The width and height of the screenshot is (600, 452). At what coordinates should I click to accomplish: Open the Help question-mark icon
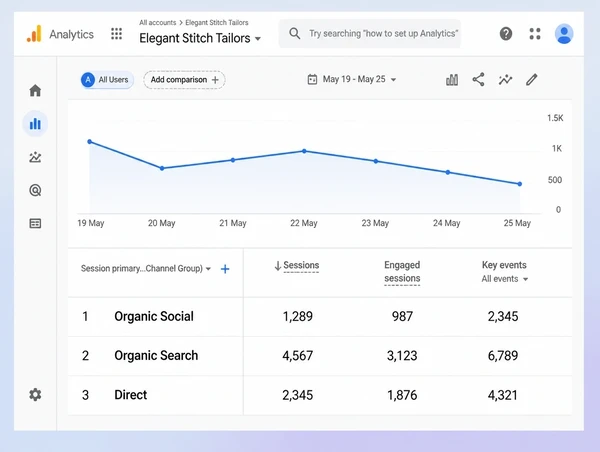[506, 34]
